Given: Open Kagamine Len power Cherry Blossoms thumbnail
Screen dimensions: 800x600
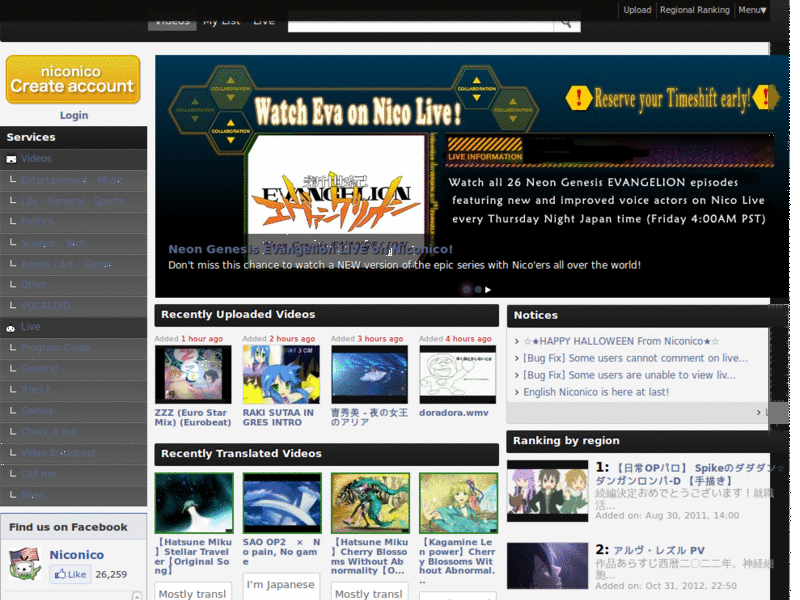Looking at the screenshot, I should [x=458, y=503].
